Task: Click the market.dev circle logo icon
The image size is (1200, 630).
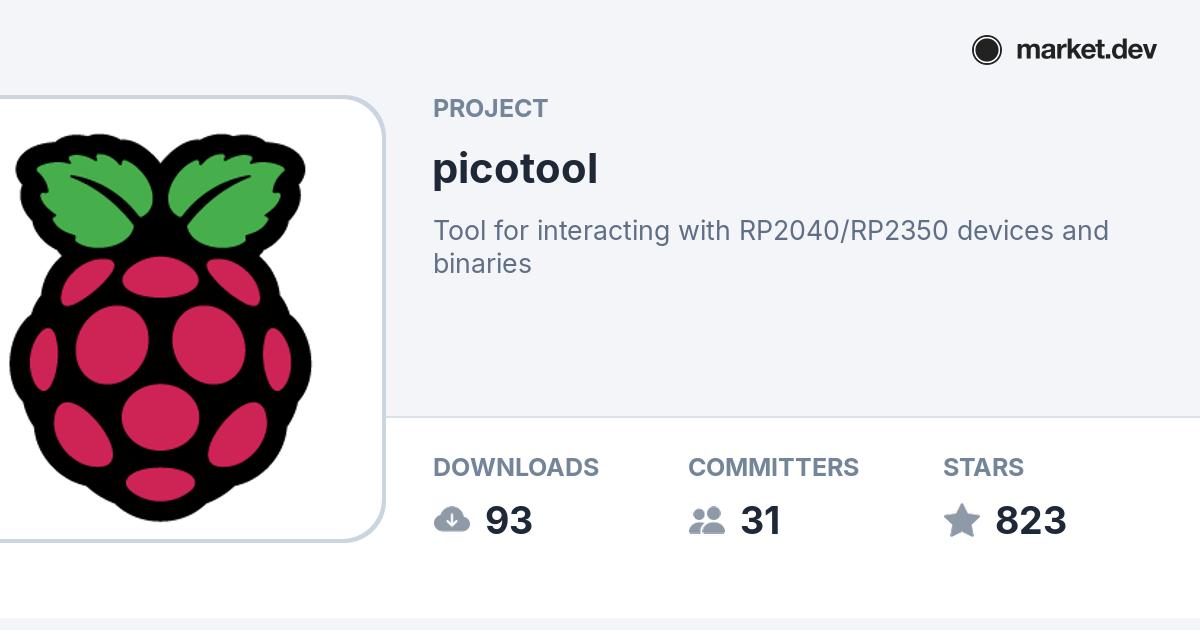Action: point(986,50)
